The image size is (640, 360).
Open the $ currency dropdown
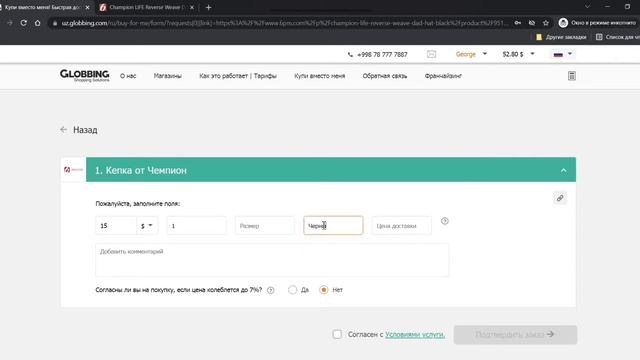tap(147, 226)
